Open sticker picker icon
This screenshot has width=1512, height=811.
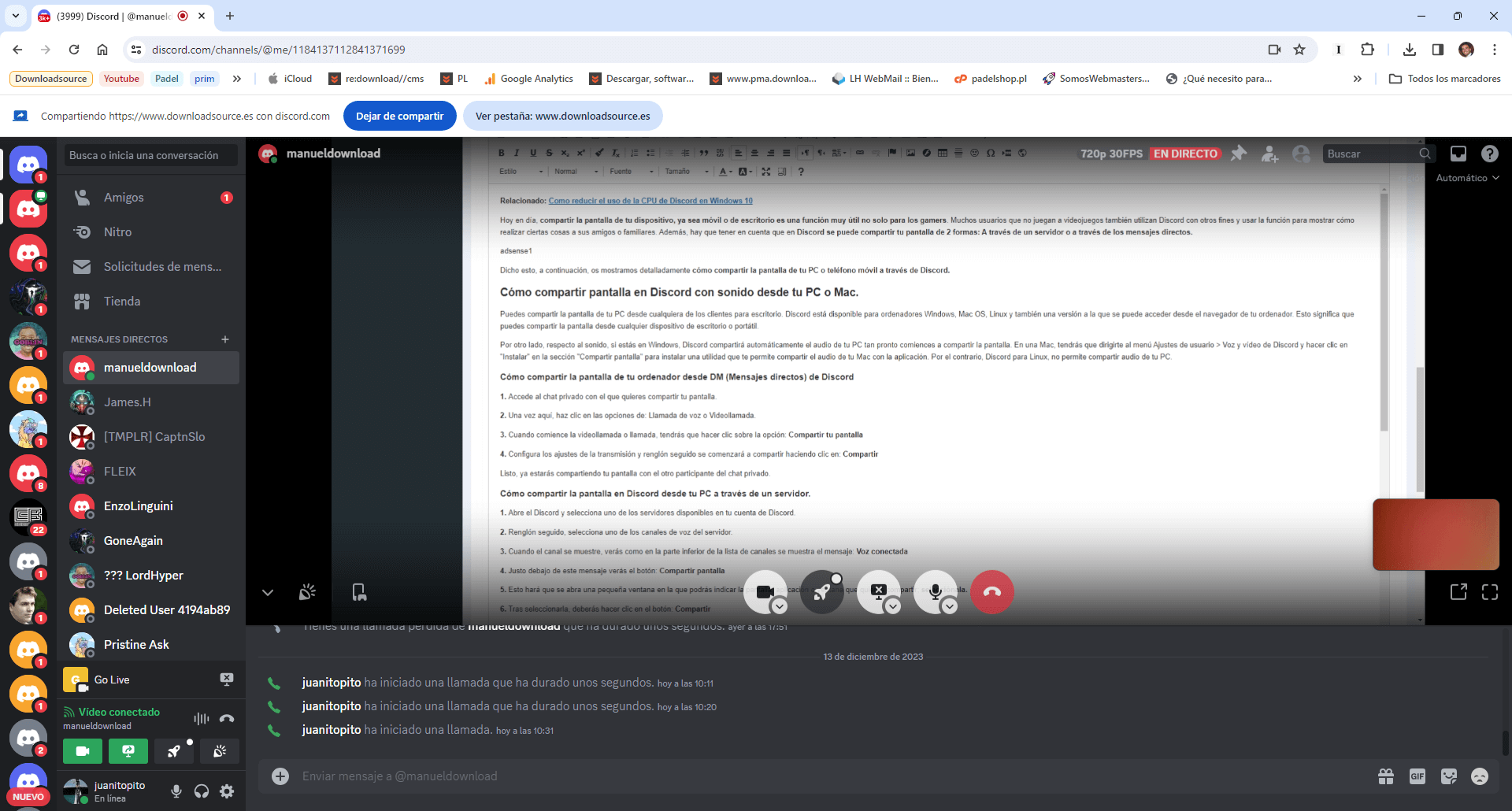click(x=1449, y=776)
